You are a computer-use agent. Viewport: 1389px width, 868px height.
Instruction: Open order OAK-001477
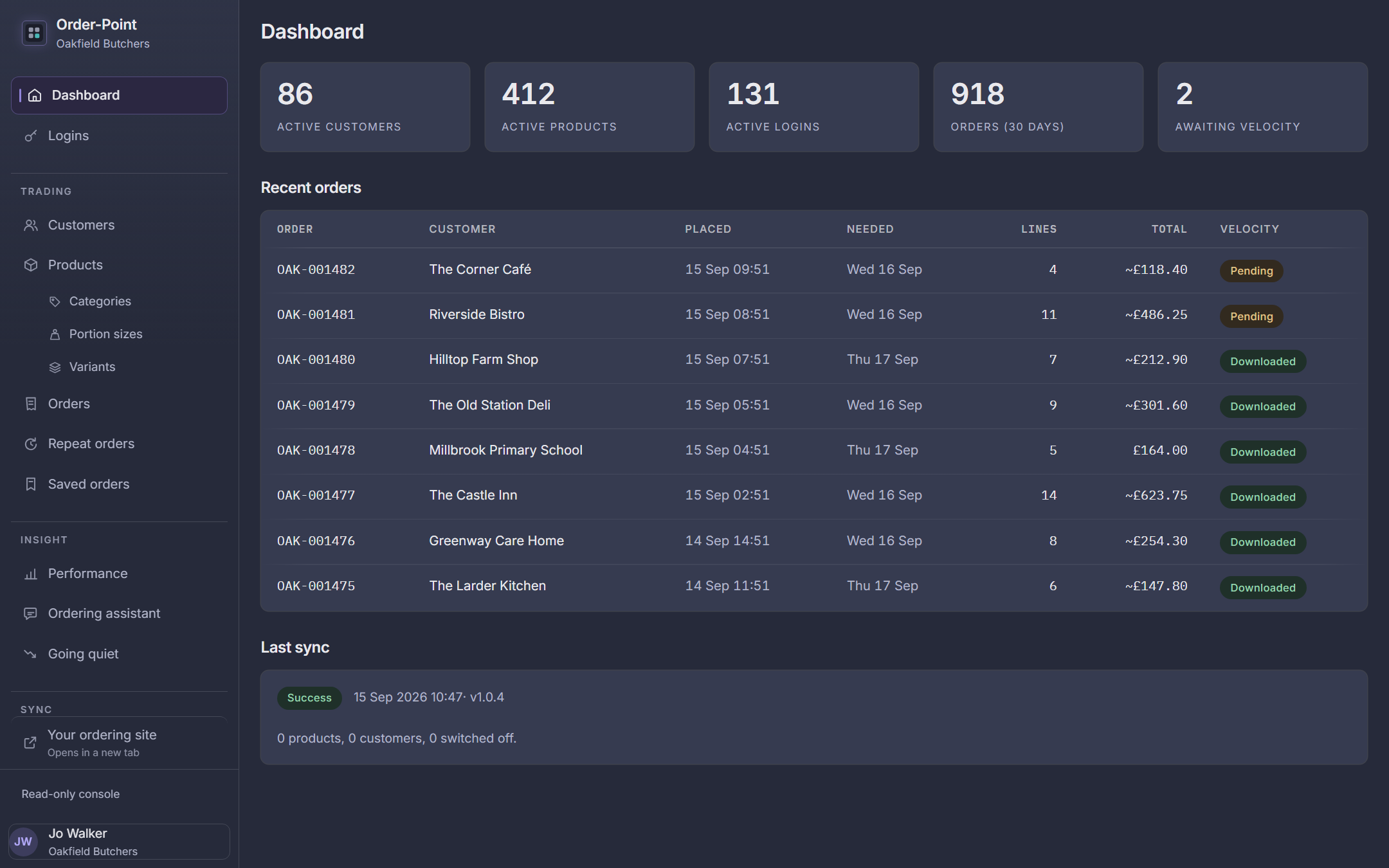(x=316, y=496)
